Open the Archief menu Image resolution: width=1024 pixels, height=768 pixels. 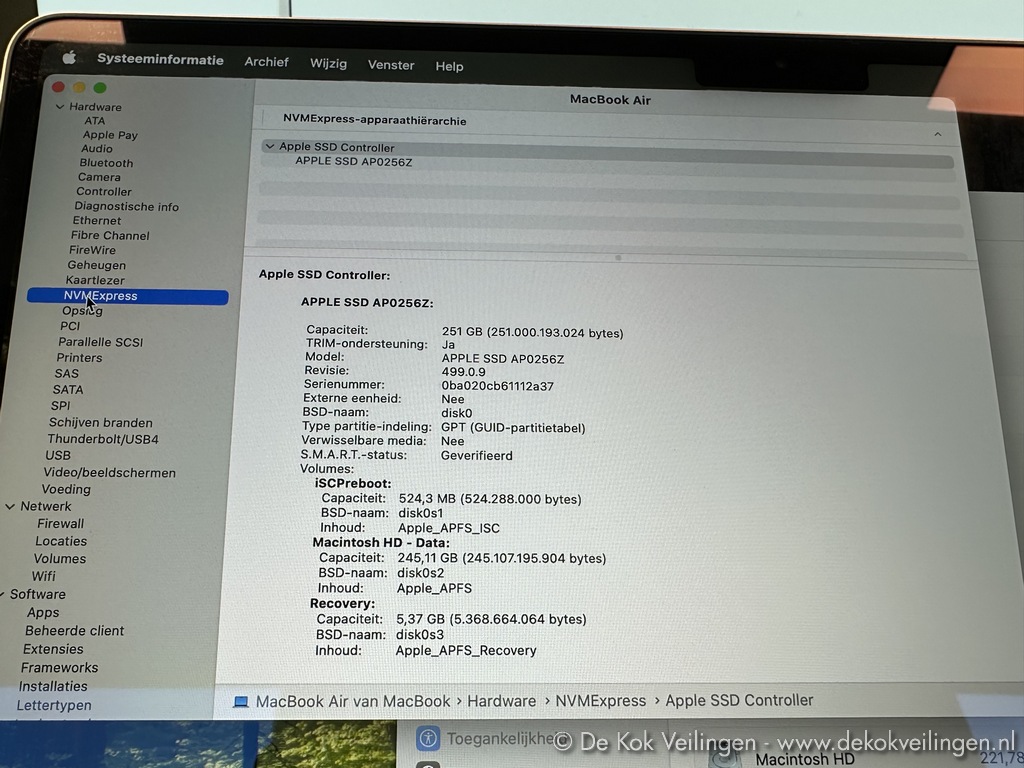point(266,62)
